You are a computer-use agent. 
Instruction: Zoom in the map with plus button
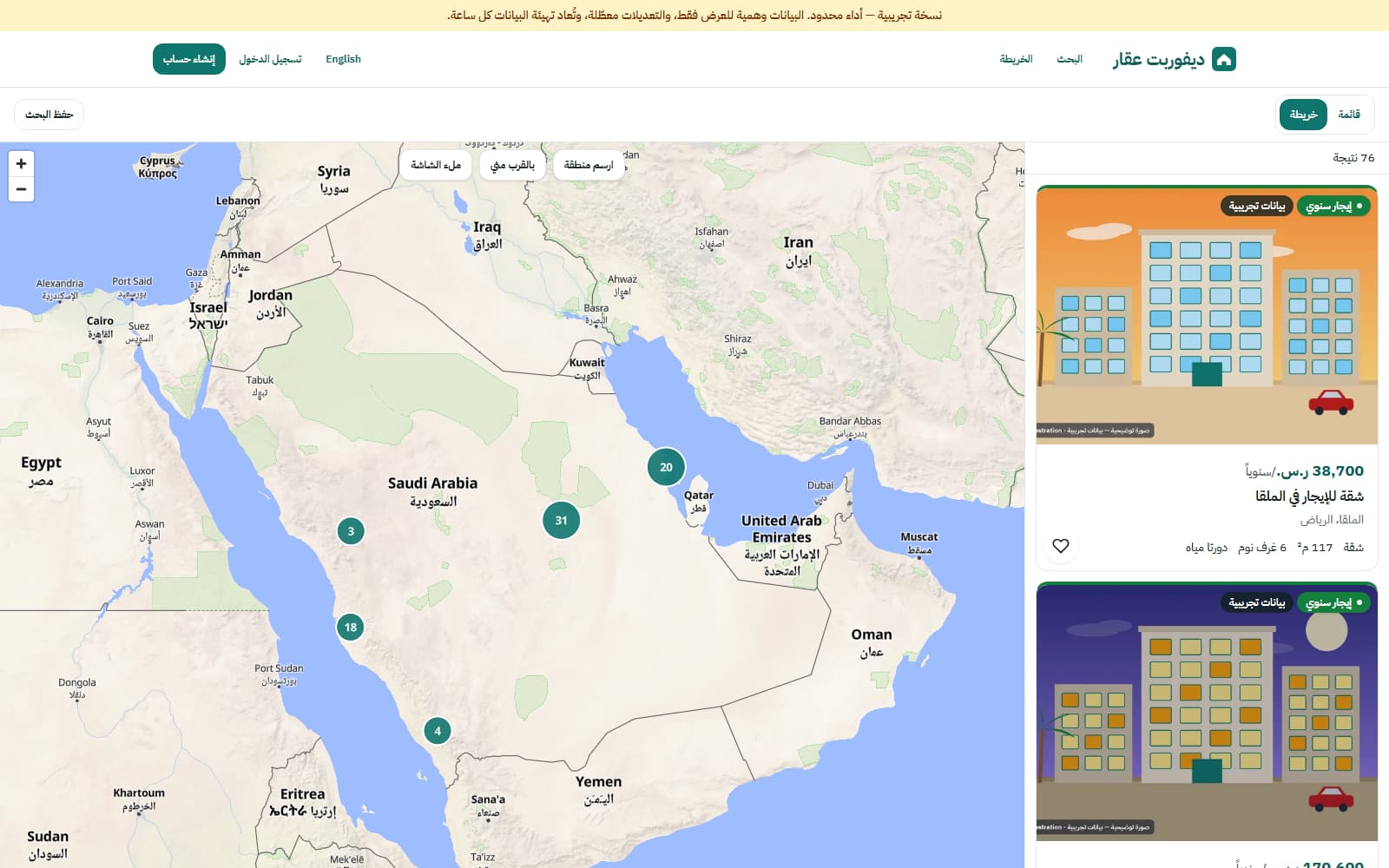pyautogui.click(x=21, y=163)
